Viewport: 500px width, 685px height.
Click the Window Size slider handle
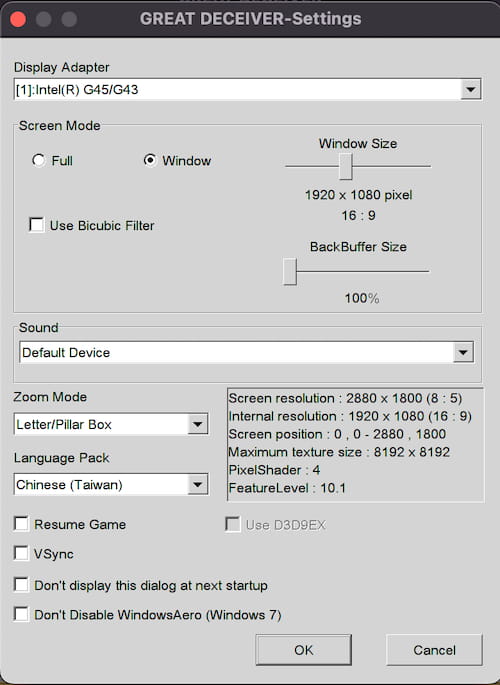pyautogui.click(x=345, y=166)
